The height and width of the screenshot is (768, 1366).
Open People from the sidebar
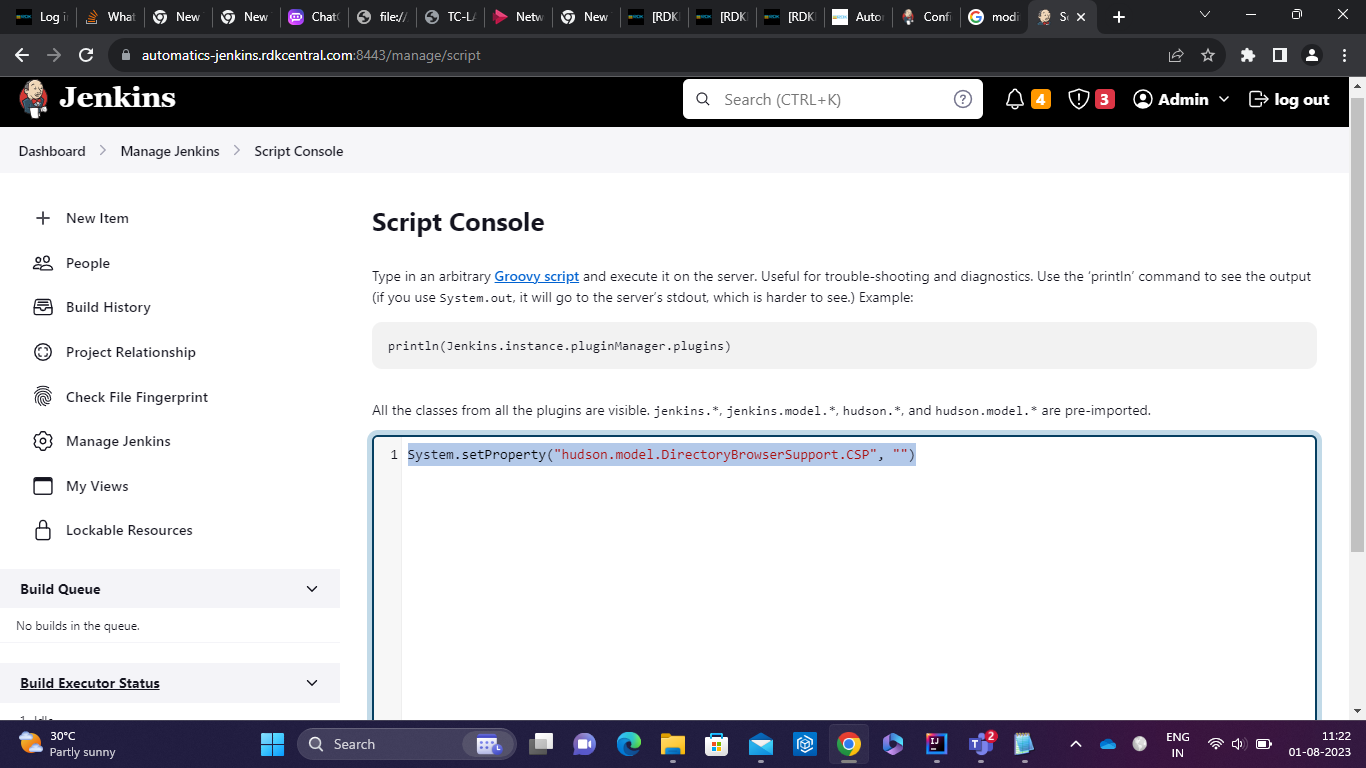point(87,263)
